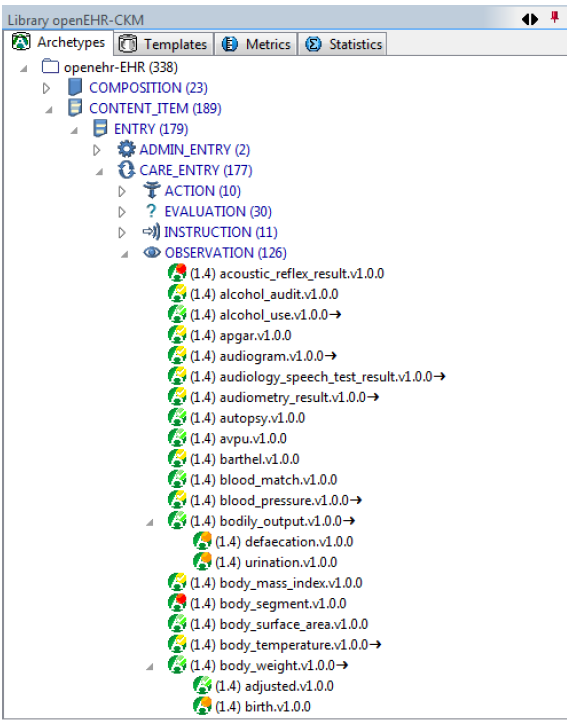This screenshot has height=724, width=573.
Task: Click the alcohol_audit archetype icon
Action: 177,293
